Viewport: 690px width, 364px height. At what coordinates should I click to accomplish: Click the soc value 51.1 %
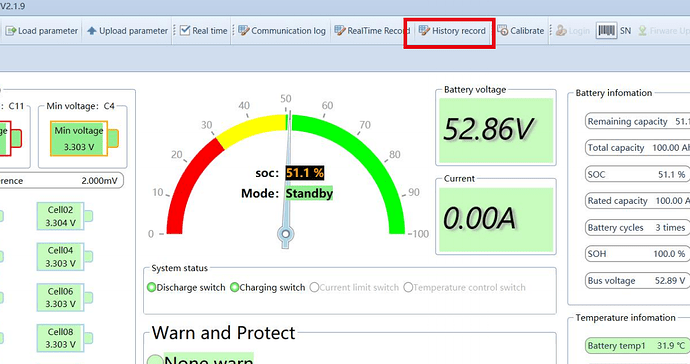(x=305, y=173)
